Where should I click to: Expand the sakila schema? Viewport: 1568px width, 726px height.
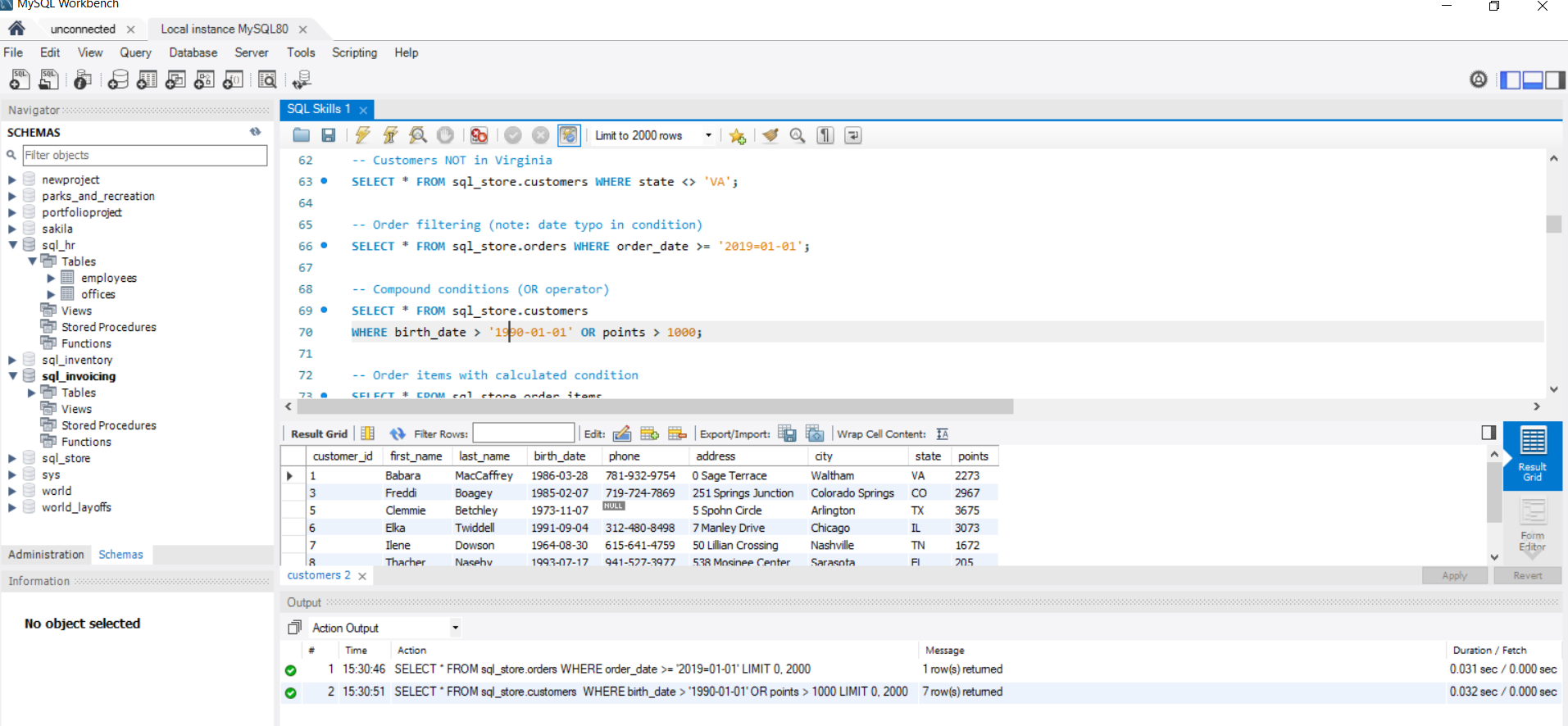[x=12, y=229]
